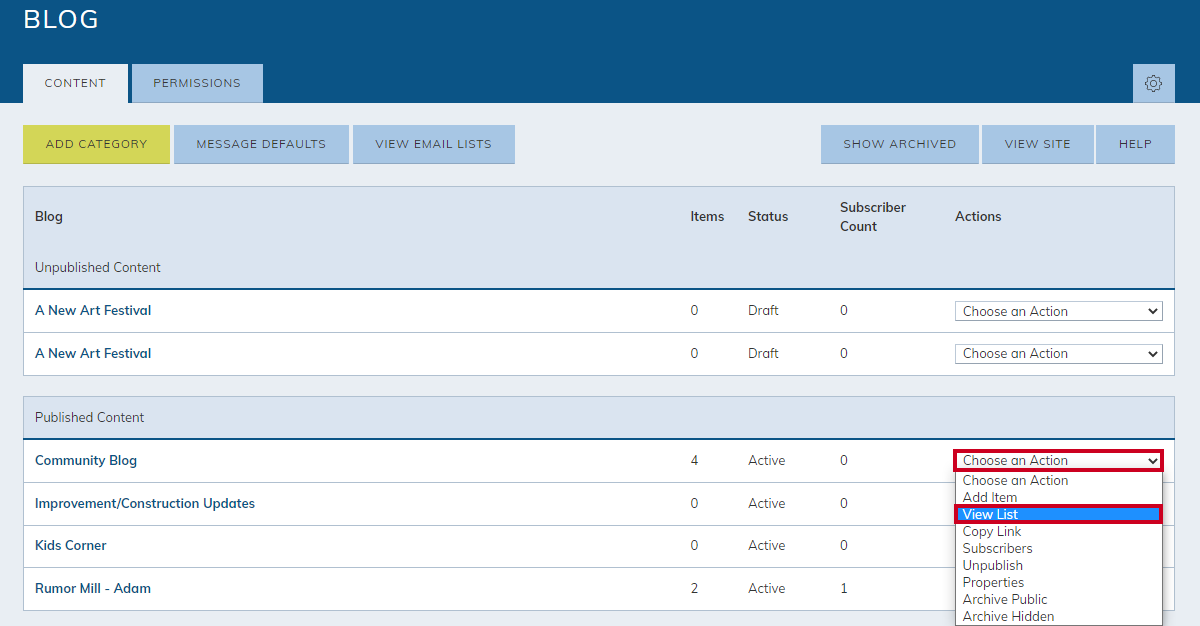Click subscriber count 1 for Rumor Mill - Adam
1200x626 pixels.
[x=844, y=588]
